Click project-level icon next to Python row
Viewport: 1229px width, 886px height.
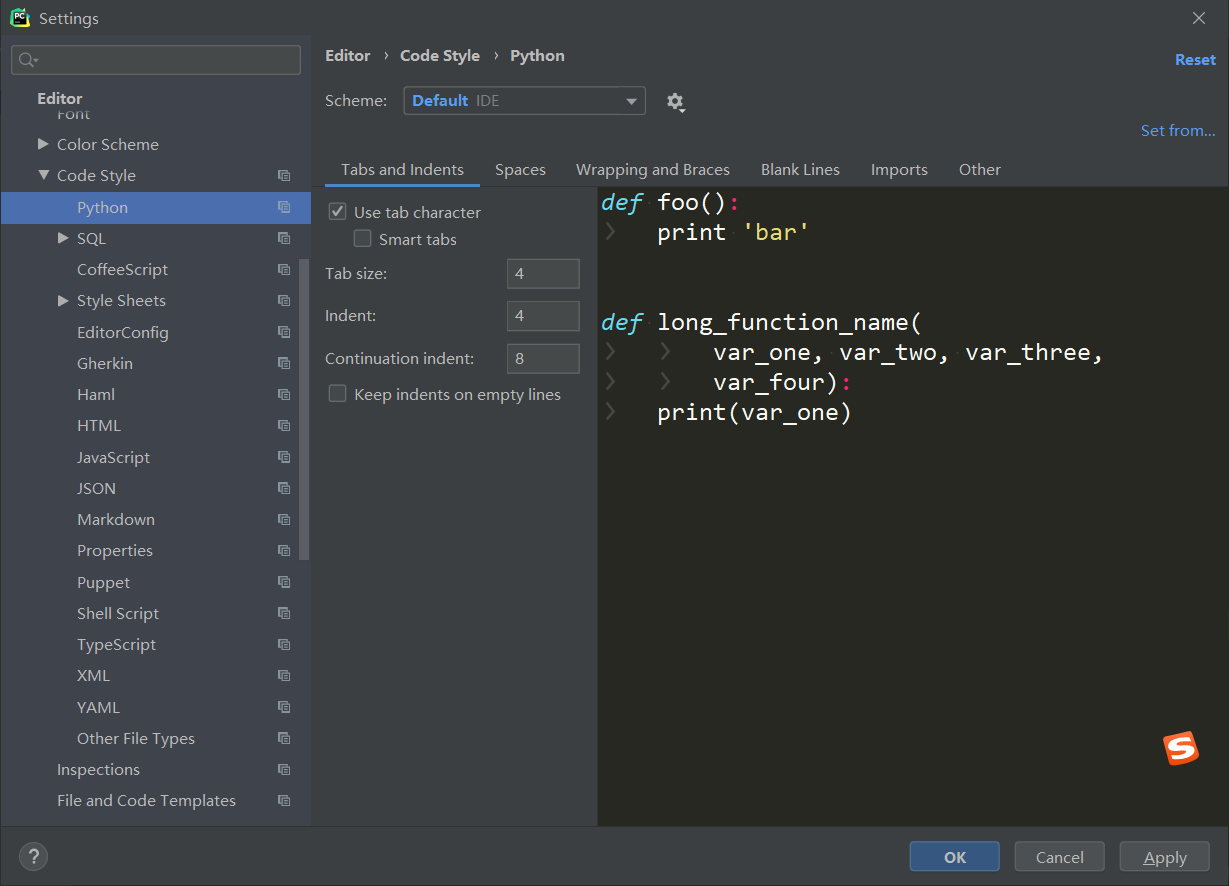pyautogui.click(x=284, y=208)
